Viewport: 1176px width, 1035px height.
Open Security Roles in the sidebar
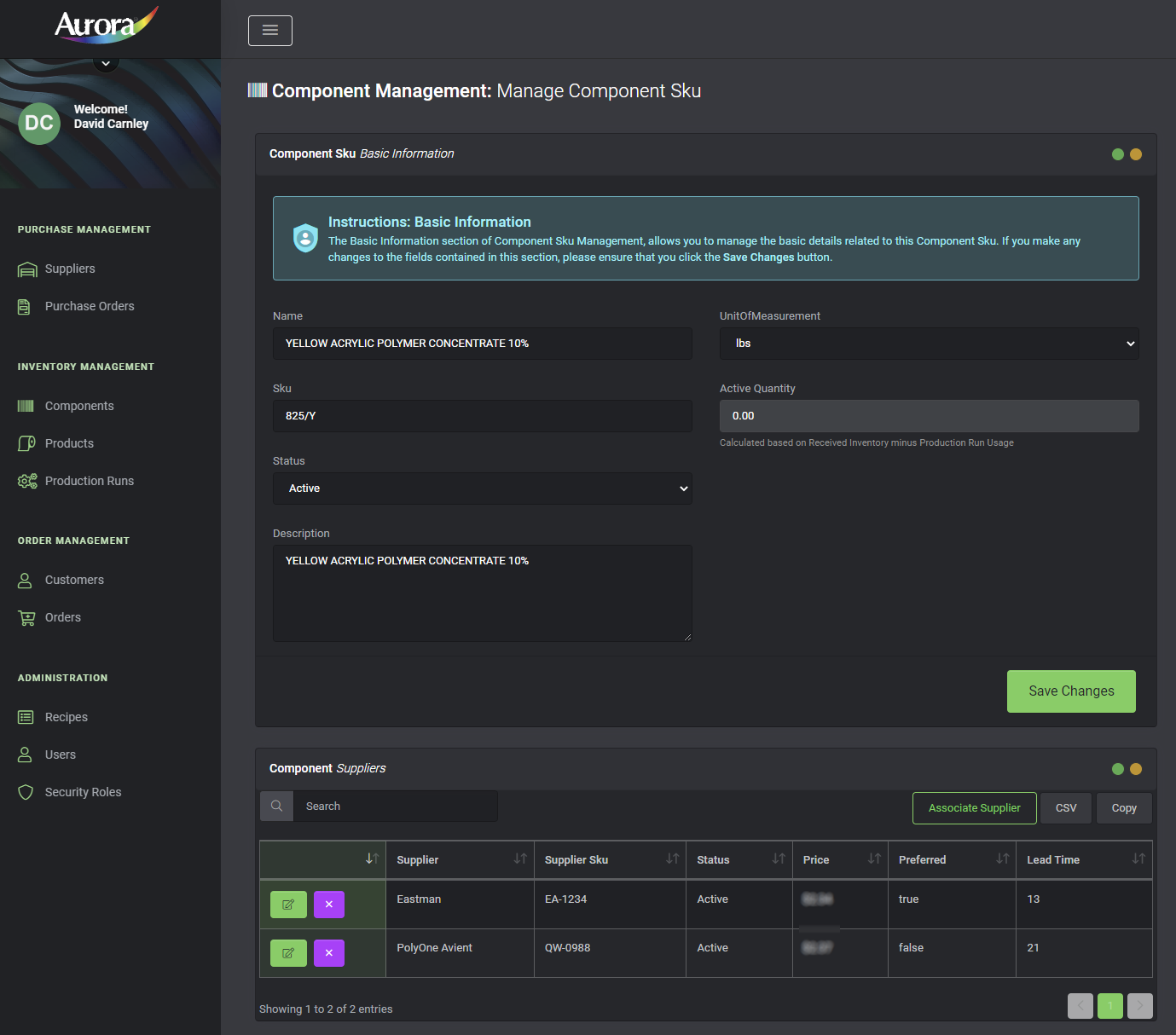pos(83,792)
